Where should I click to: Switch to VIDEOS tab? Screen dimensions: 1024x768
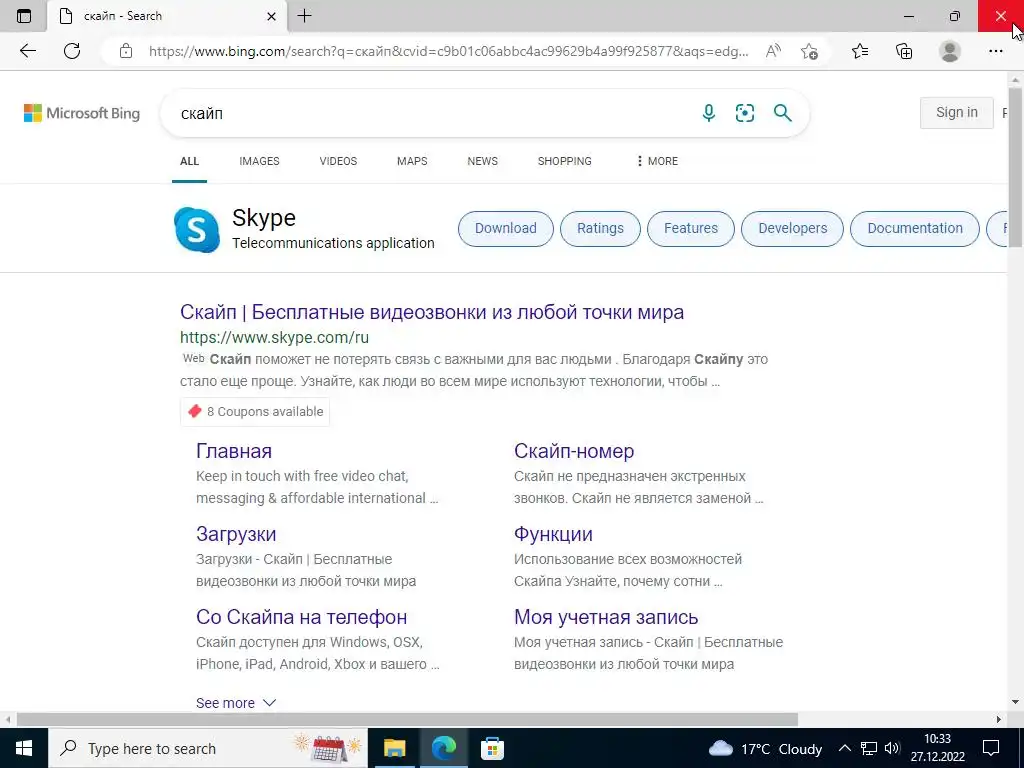(338, 161)
